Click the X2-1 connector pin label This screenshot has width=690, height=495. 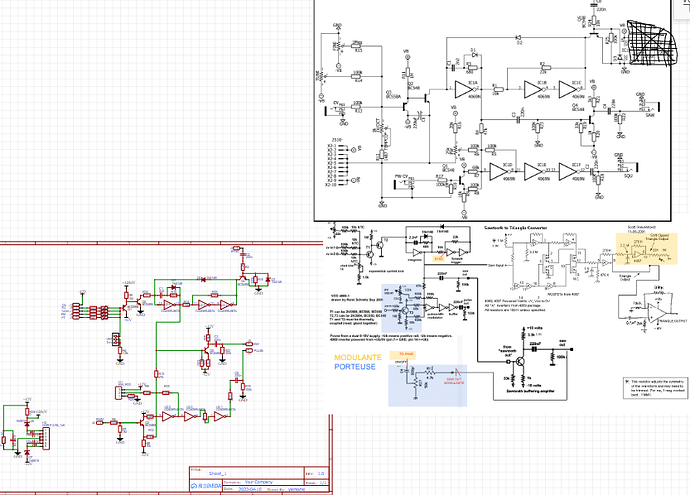(331, 146)
